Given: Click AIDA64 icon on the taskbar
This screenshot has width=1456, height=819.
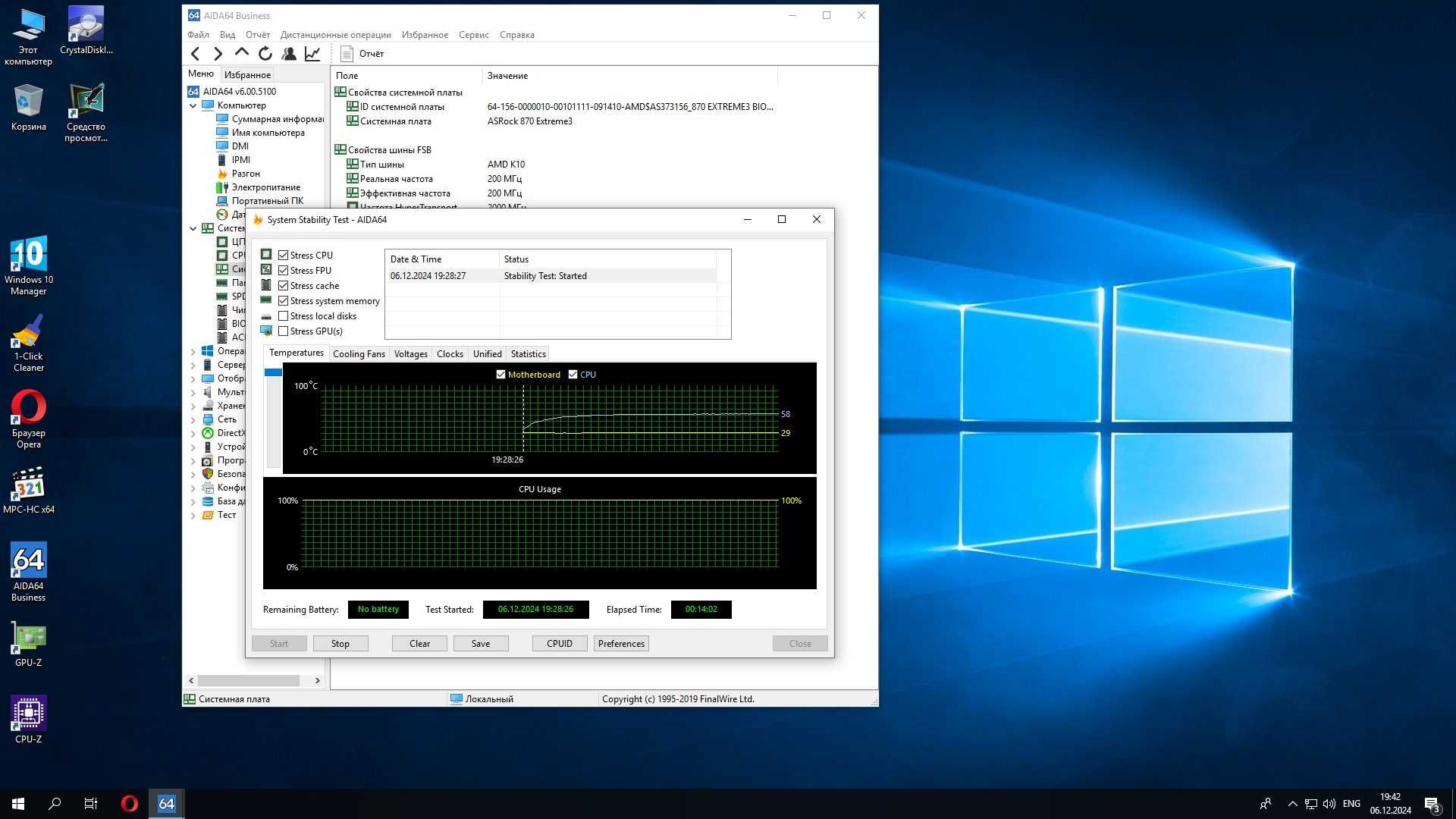Looking at the screenshot, I should click(x=166, y=804).
